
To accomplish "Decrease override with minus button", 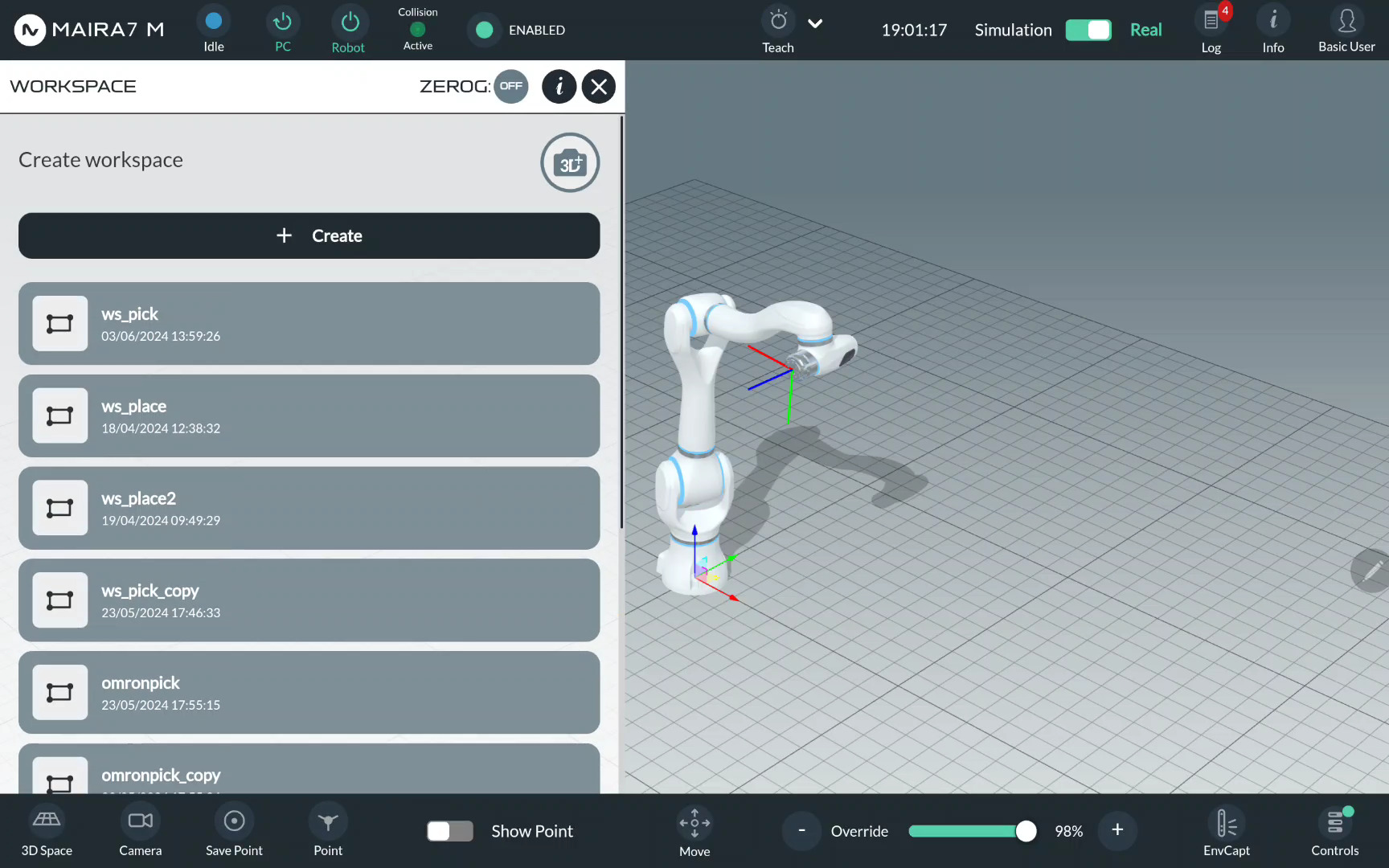I will (801, 830).
